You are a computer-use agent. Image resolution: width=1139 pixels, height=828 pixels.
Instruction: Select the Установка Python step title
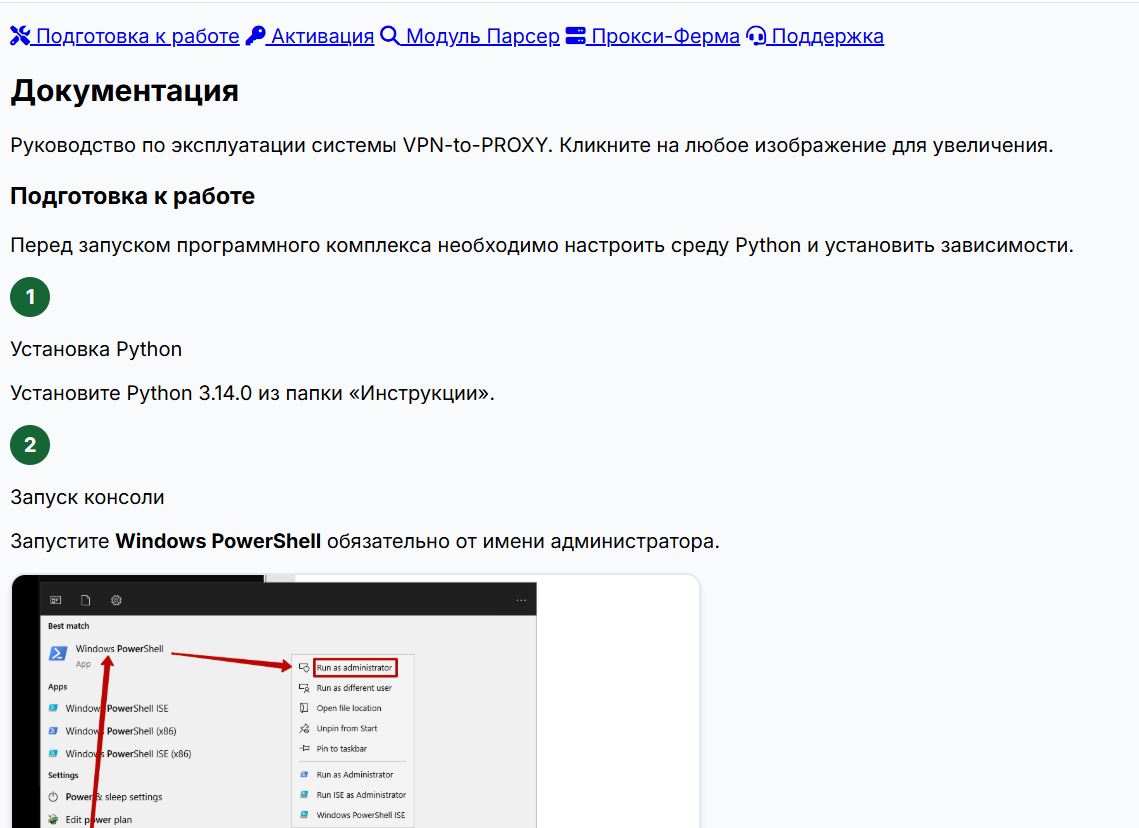pos(96,349)
